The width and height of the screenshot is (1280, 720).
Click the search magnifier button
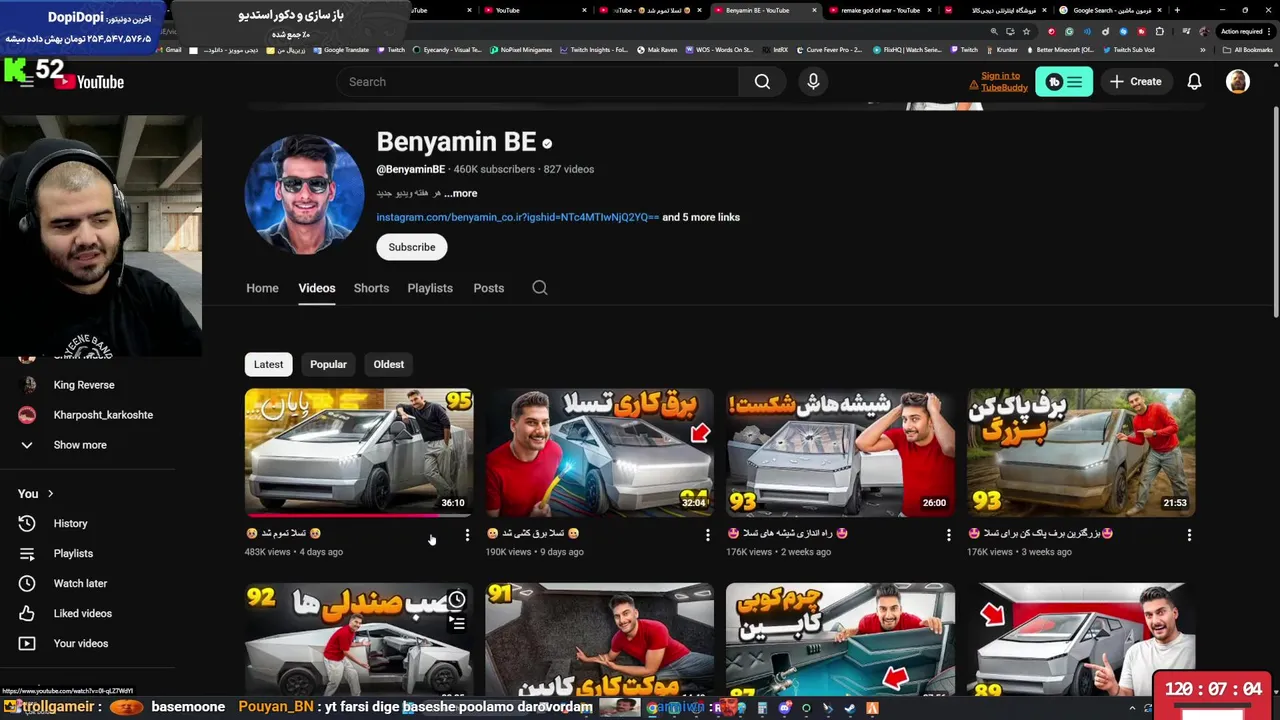tap(762, 82)
